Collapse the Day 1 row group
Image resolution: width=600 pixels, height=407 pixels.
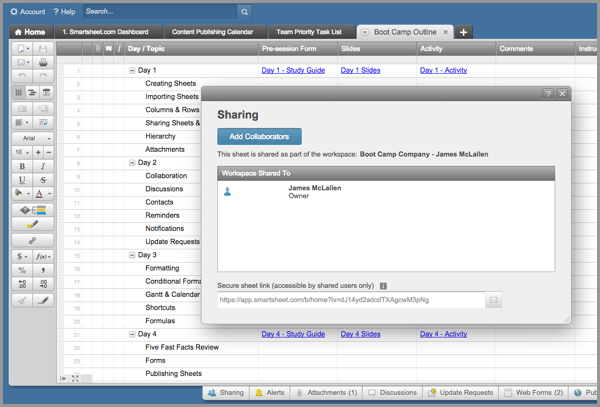coord(132,71)
